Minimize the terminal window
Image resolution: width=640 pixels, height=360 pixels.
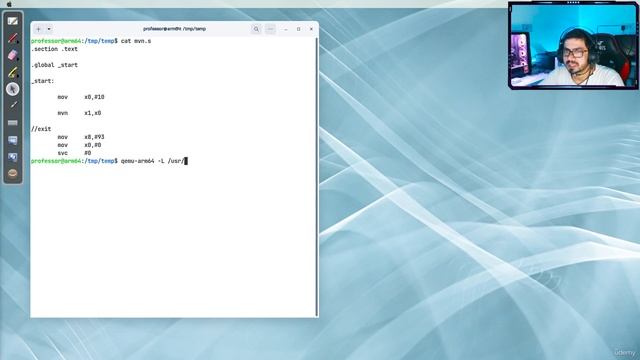pos(286,29)
